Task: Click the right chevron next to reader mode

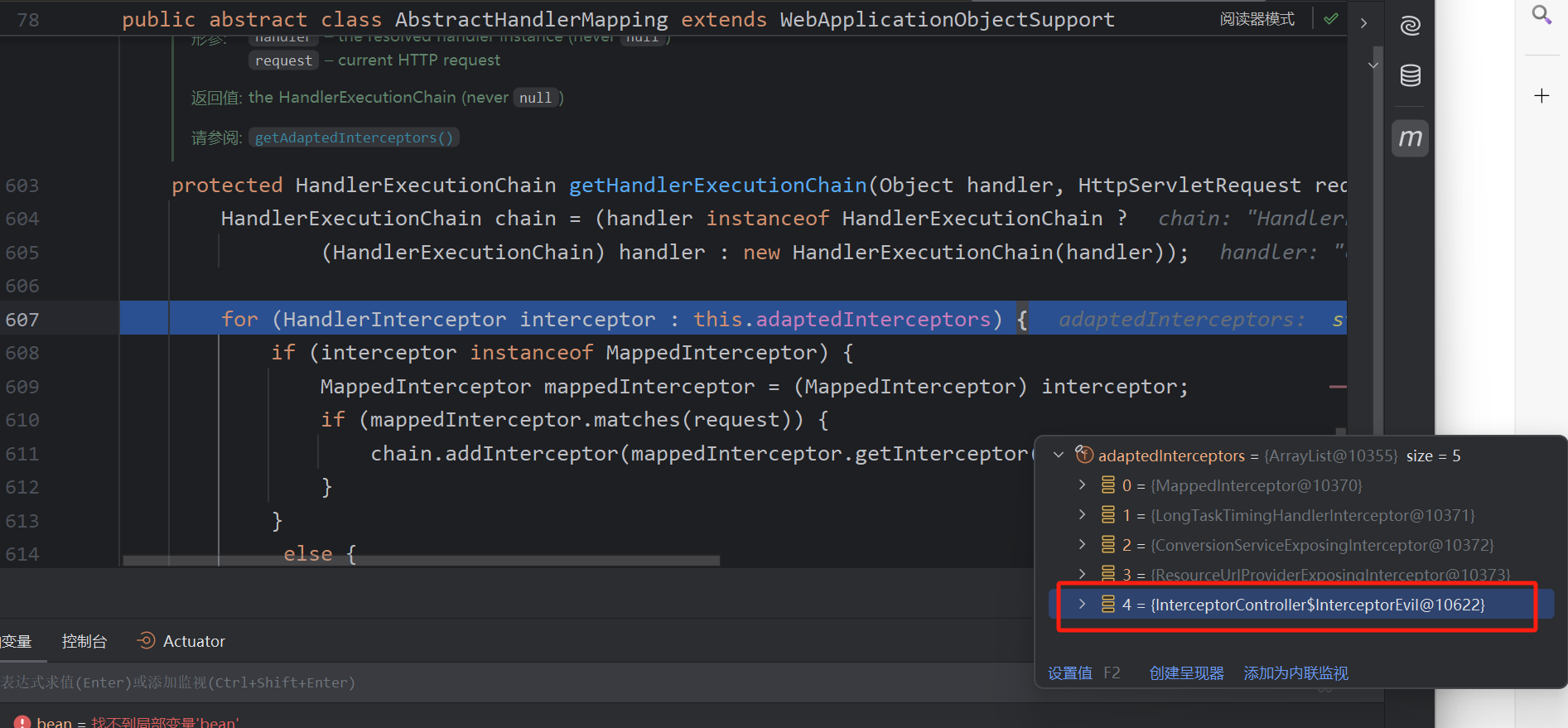Action: (1363, 23)
